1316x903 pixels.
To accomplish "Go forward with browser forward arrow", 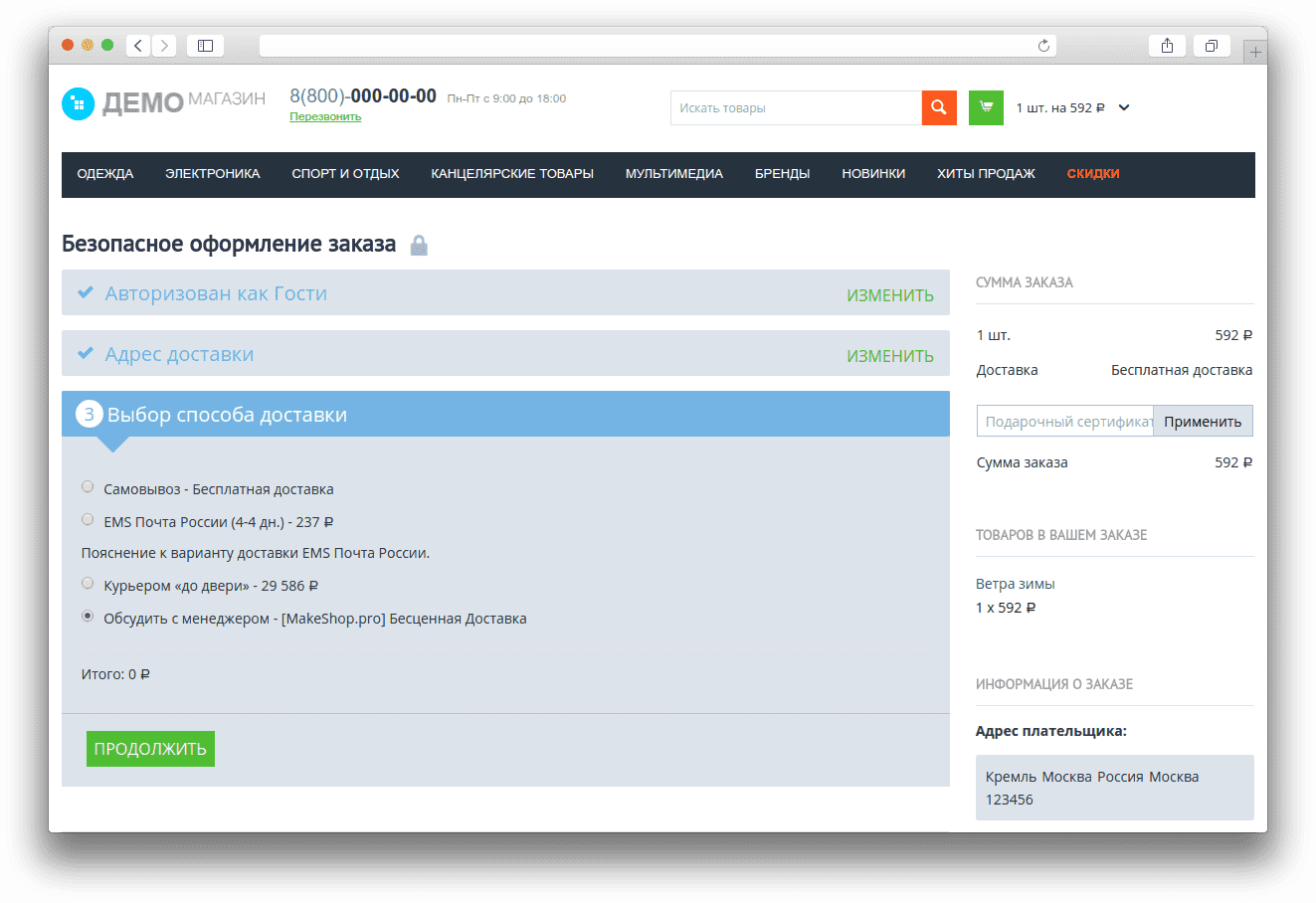I will (164, 45).
